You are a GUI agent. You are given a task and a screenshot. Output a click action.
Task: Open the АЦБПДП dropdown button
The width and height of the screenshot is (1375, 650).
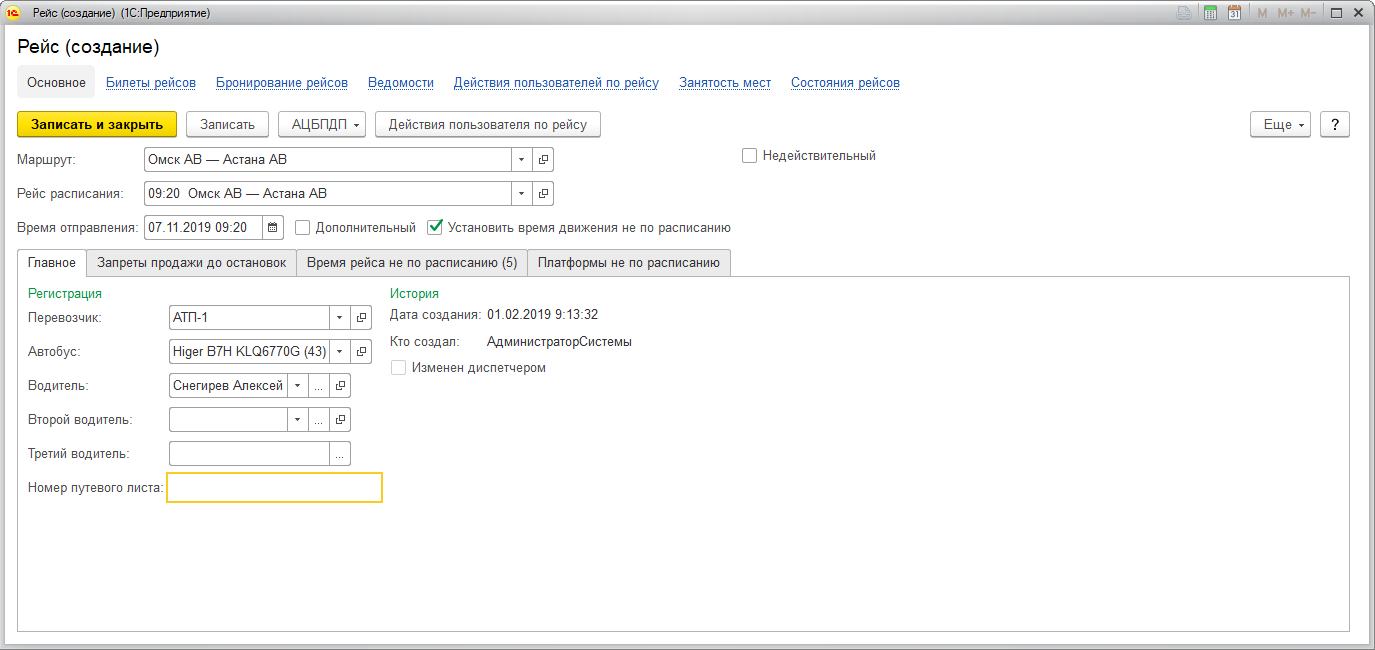(321, 124)
